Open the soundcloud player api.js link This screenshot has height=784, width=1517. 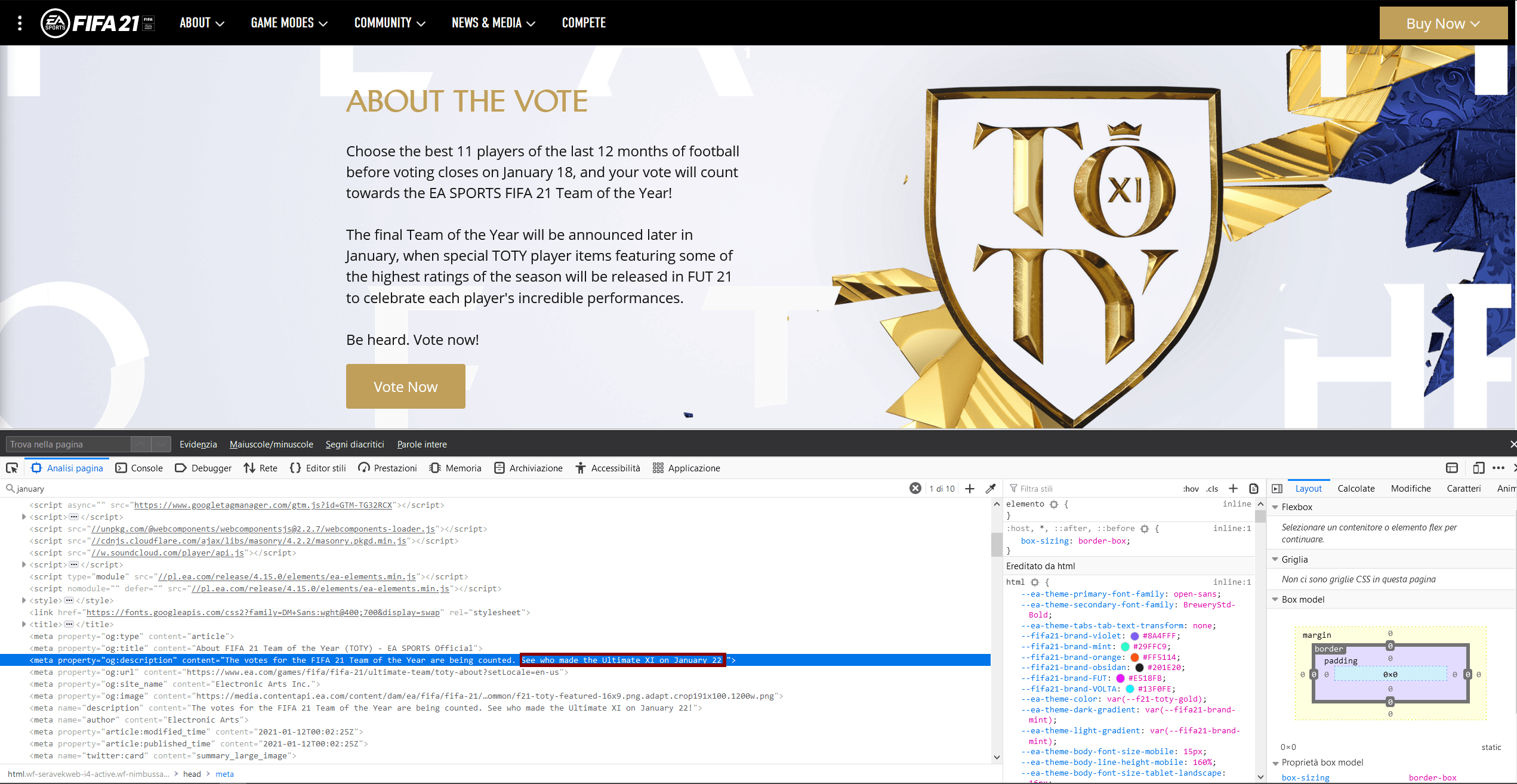168,552
